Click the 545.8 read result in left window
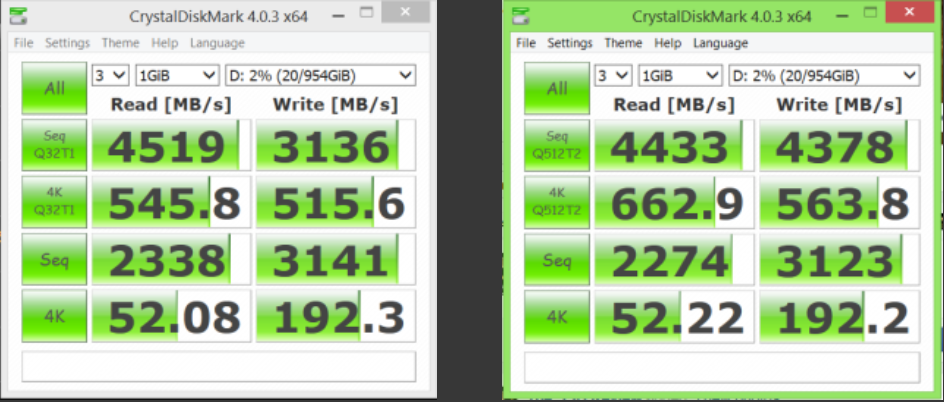This screenshot has height=402, width=944. pyautogui.click(x=171, y=202)
